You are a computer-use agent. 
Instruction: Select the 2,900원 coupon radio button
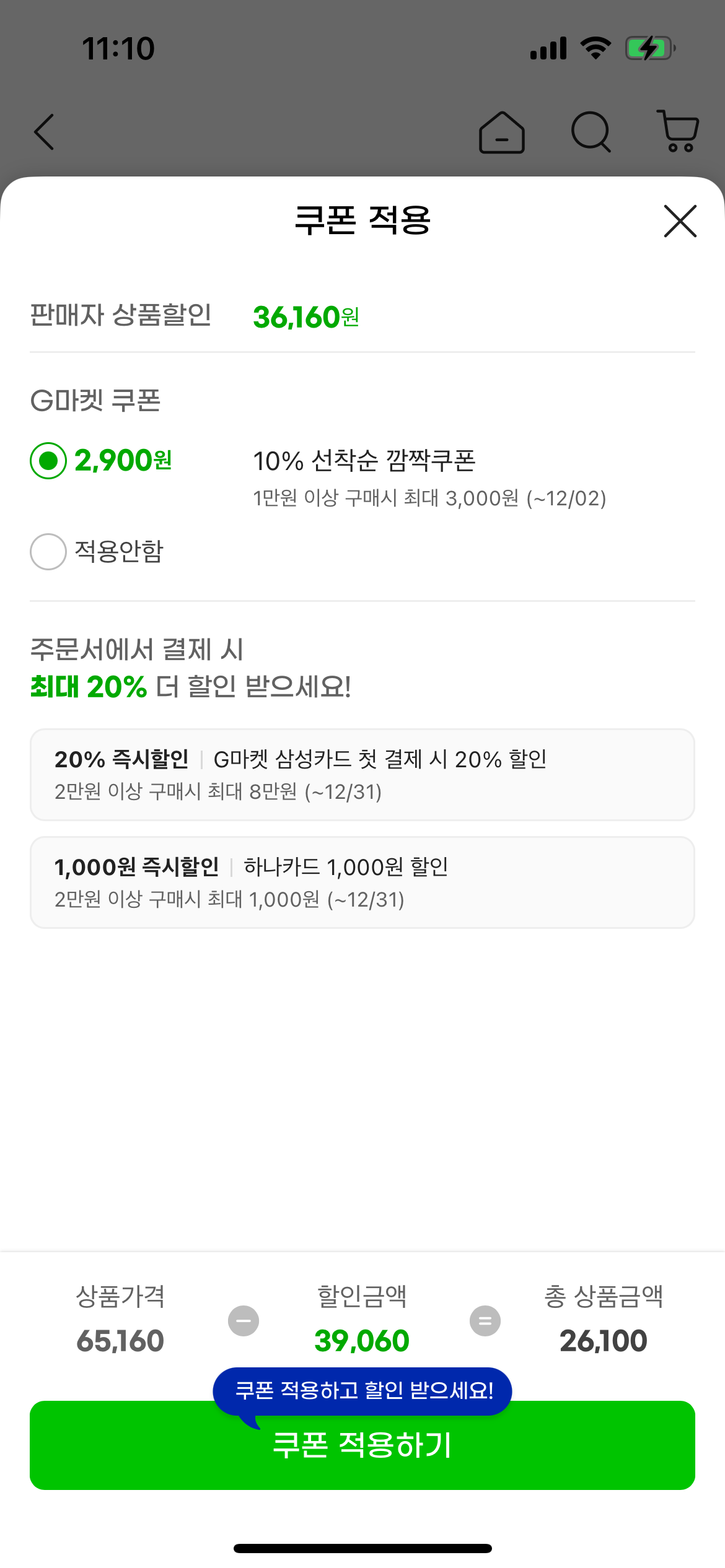point(48,461)
